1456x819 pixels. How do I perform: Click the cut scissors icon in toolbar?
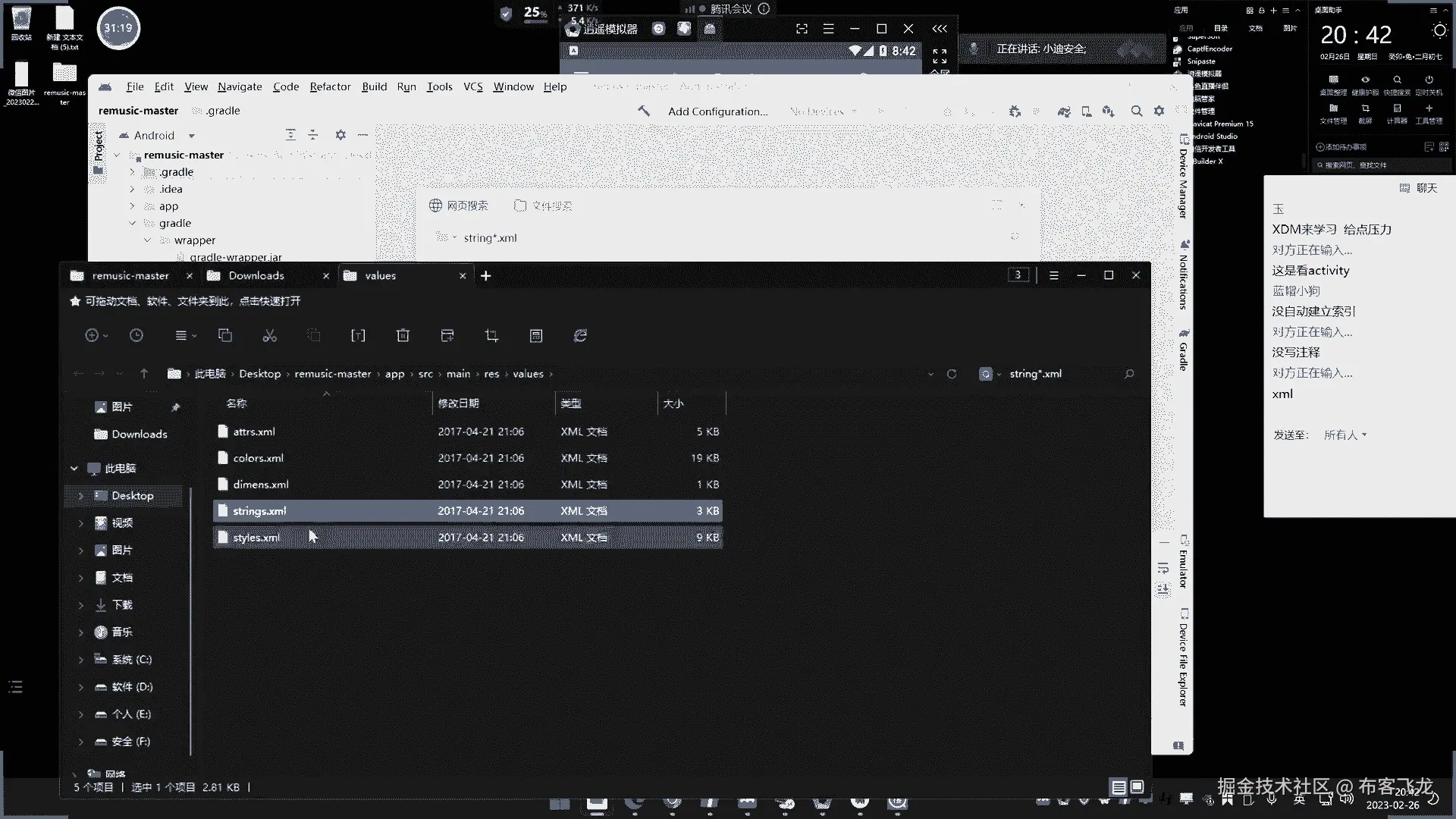click(269, 336)
